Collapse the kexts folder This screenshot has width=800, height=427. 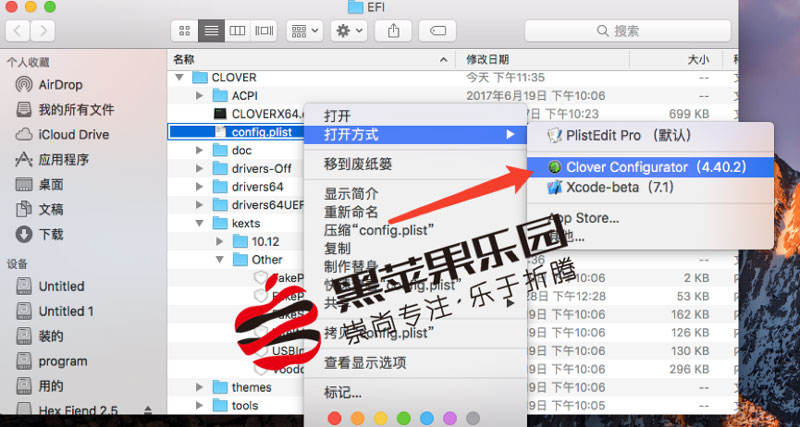(199, 223)
